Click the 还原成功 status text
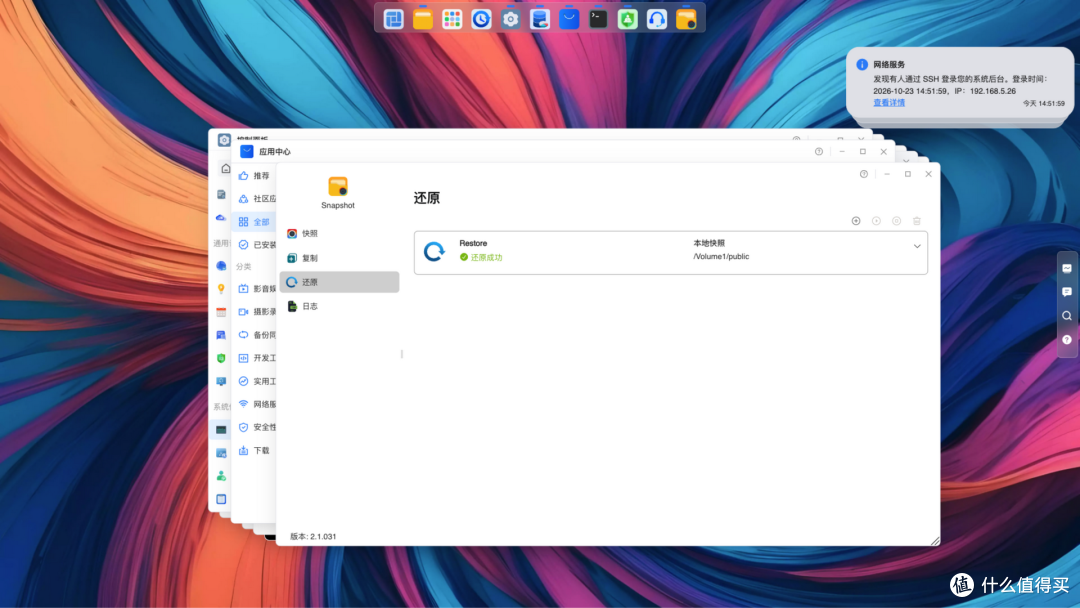The width and height of the screenshot is (1080, 608). point(486,258)
